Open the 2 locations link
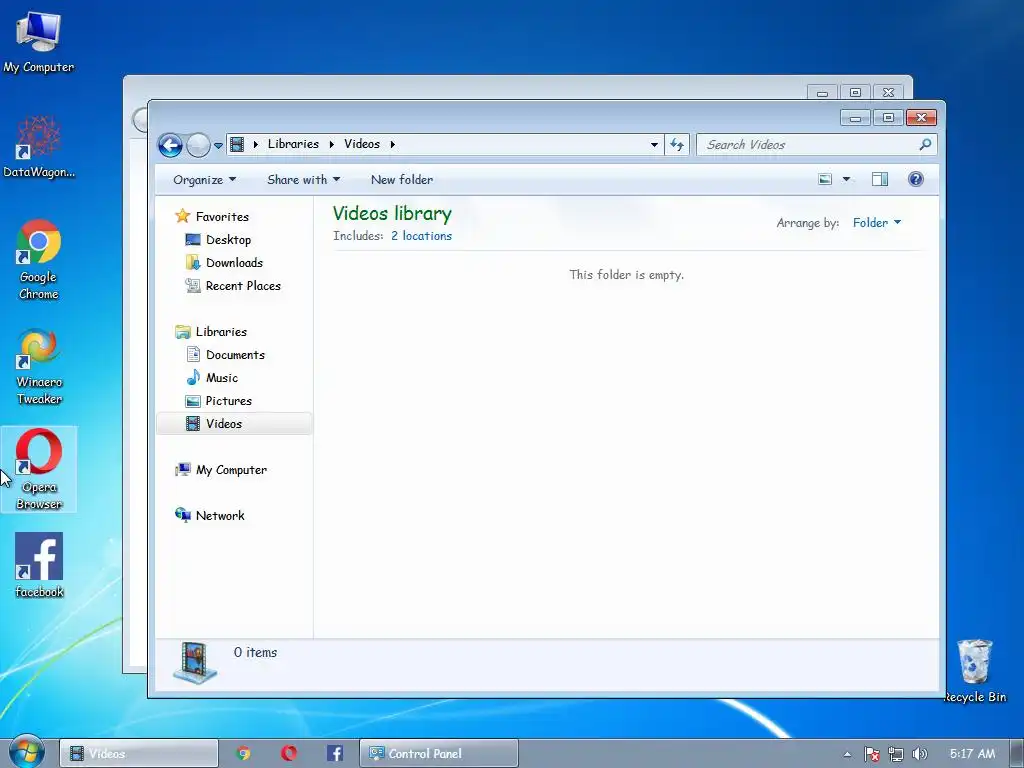This screenshot has width=1024, height=768. click(x=421, y=236)
